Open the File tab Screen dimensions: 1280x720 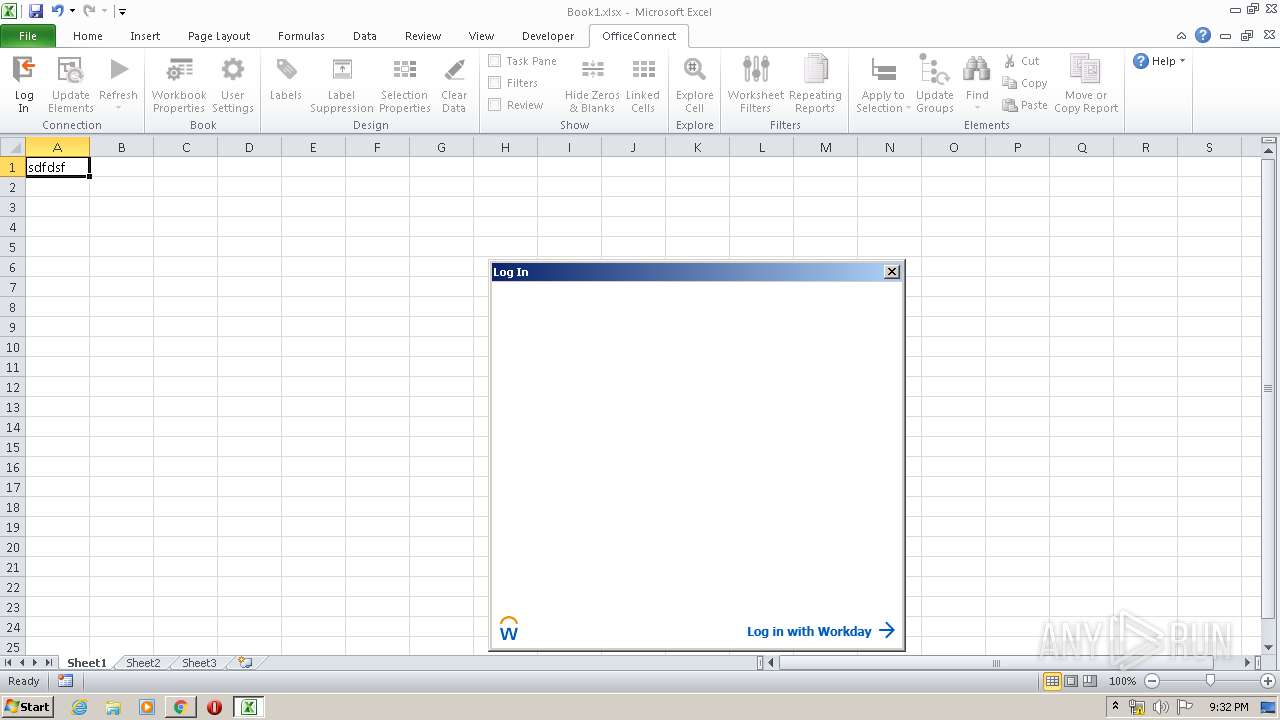28,36
